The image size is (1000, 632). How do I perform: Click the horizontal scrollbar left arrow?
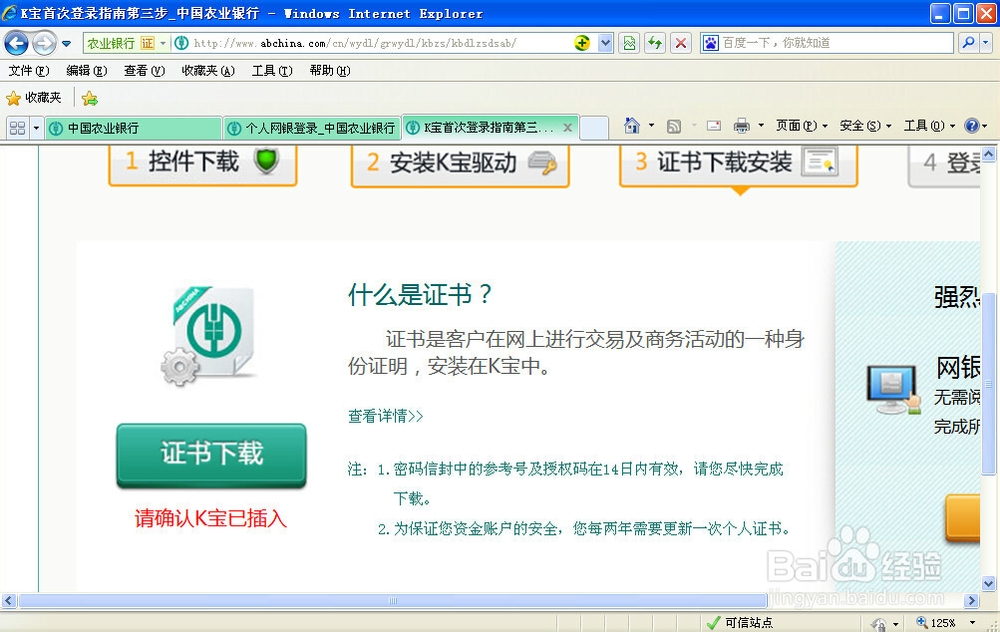tap(9, 601)
